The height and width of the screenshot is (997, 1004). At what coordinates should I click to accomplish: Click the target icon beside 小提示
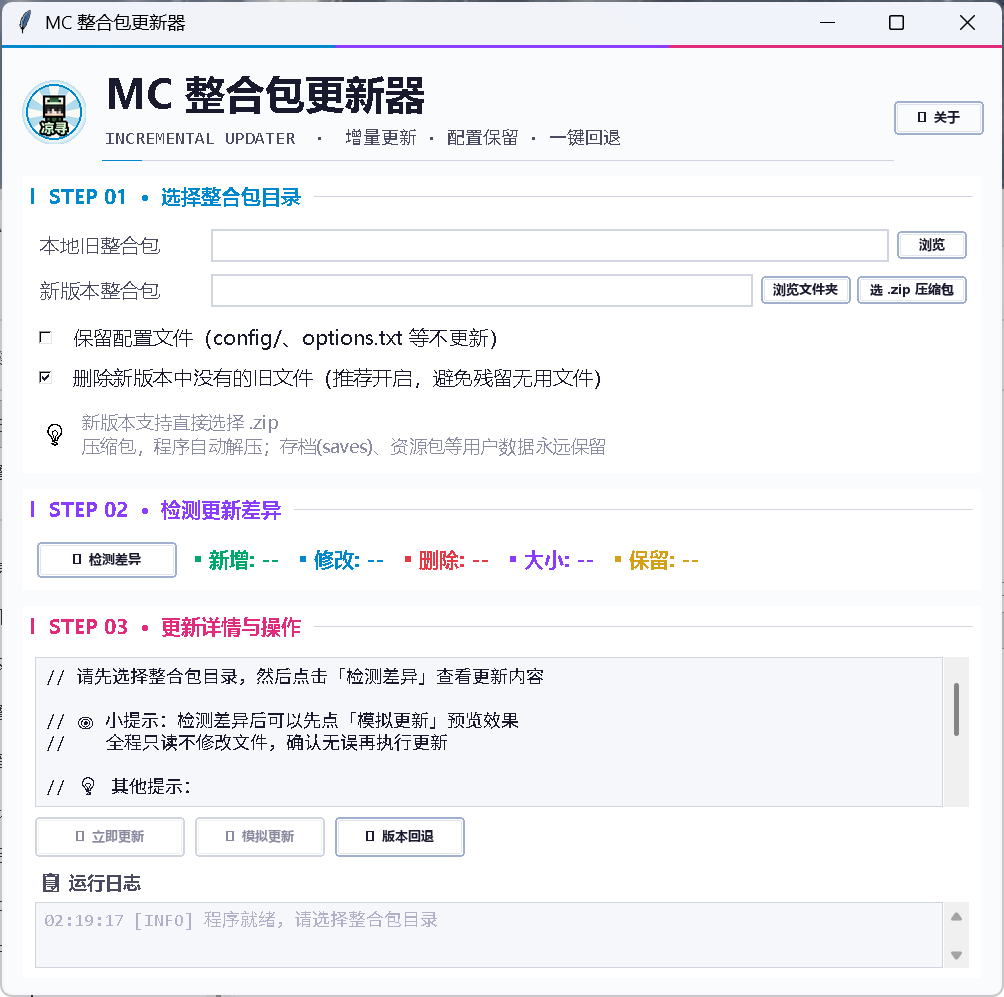pyautogui.click(x=85, y=723)
